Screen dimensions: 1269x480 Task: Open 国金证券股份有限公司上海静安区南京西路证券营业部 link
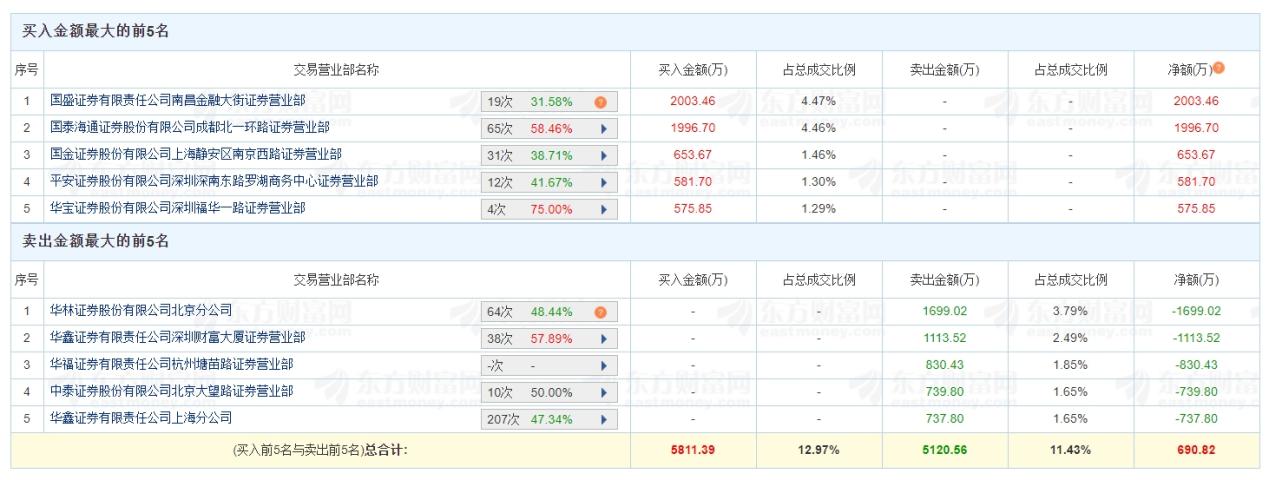196,155
